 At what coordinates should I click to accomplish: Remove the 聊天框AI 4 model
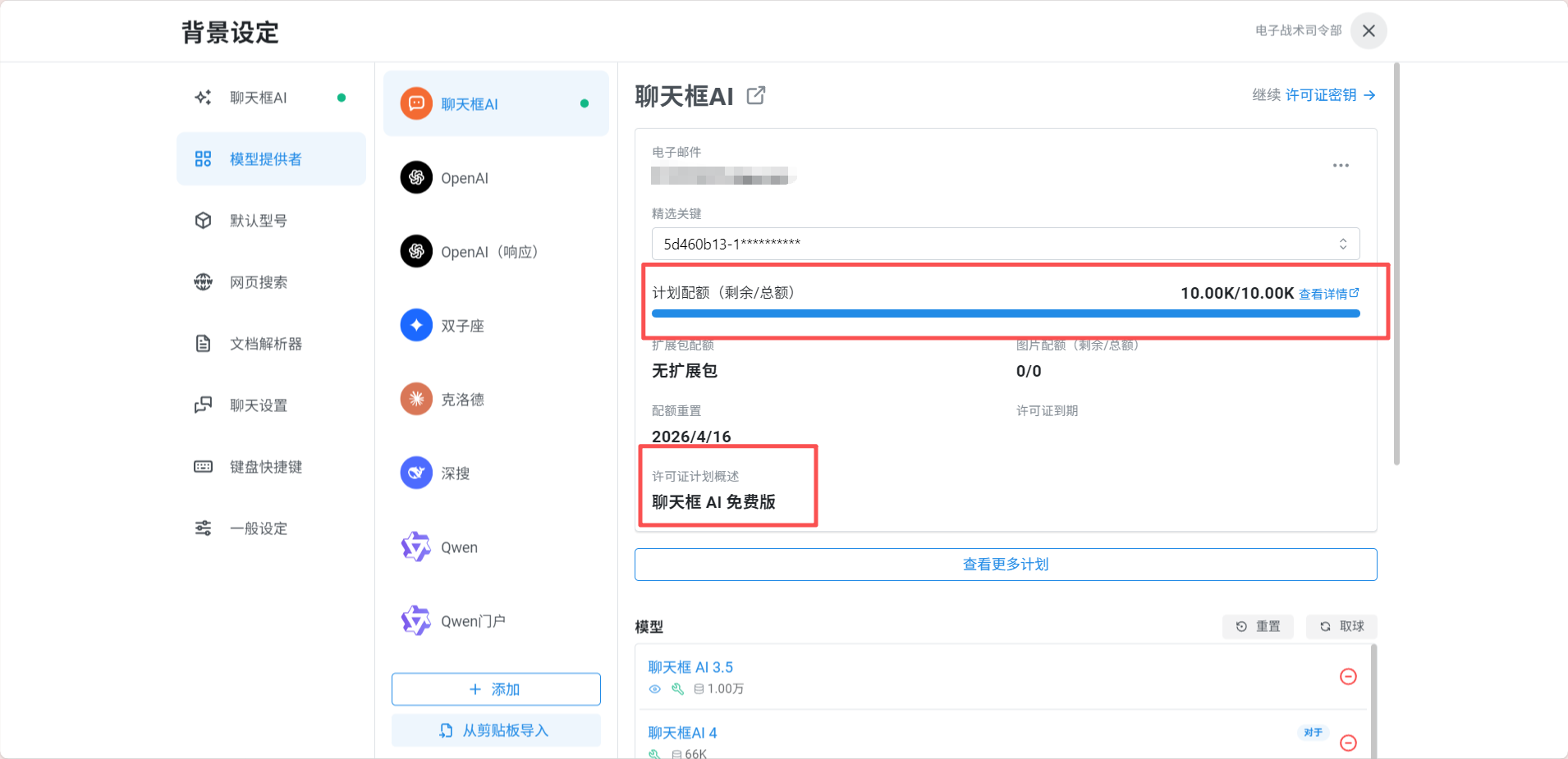click(1348, 743)
